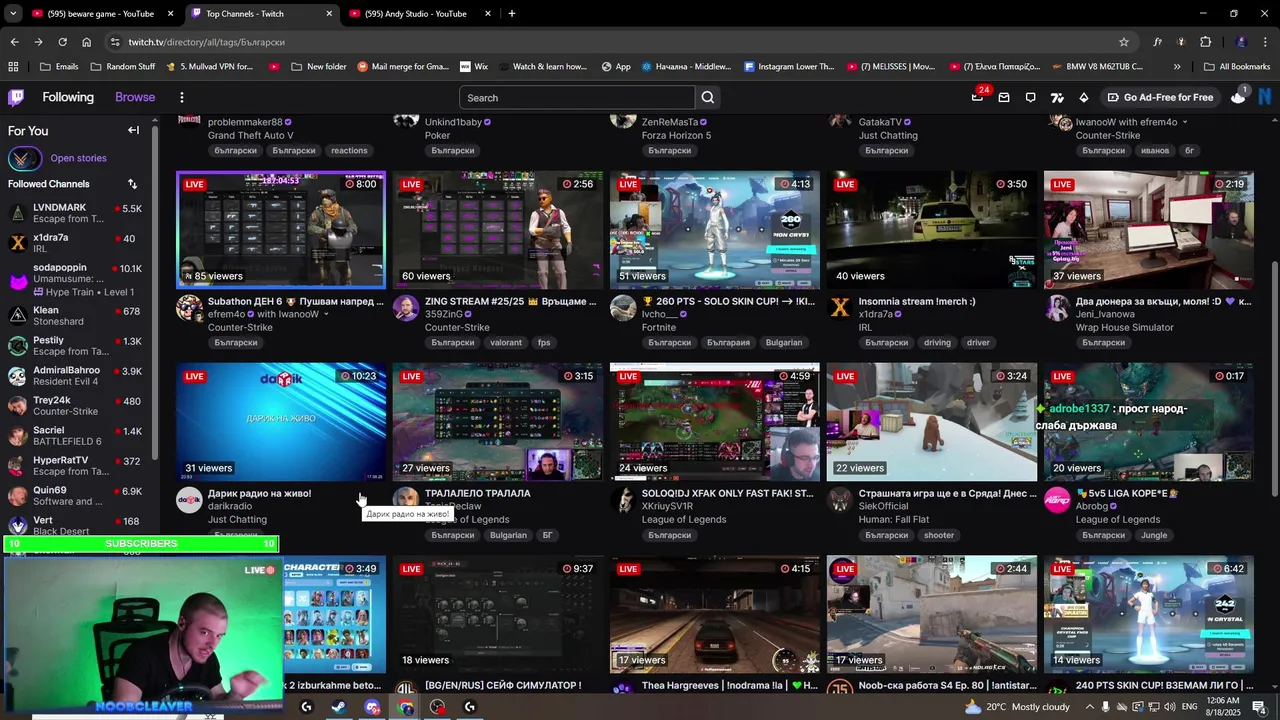The image size is (1280, 720).
Task: Open sodapoppin in followed channels
Action: (x=76, y=279)
